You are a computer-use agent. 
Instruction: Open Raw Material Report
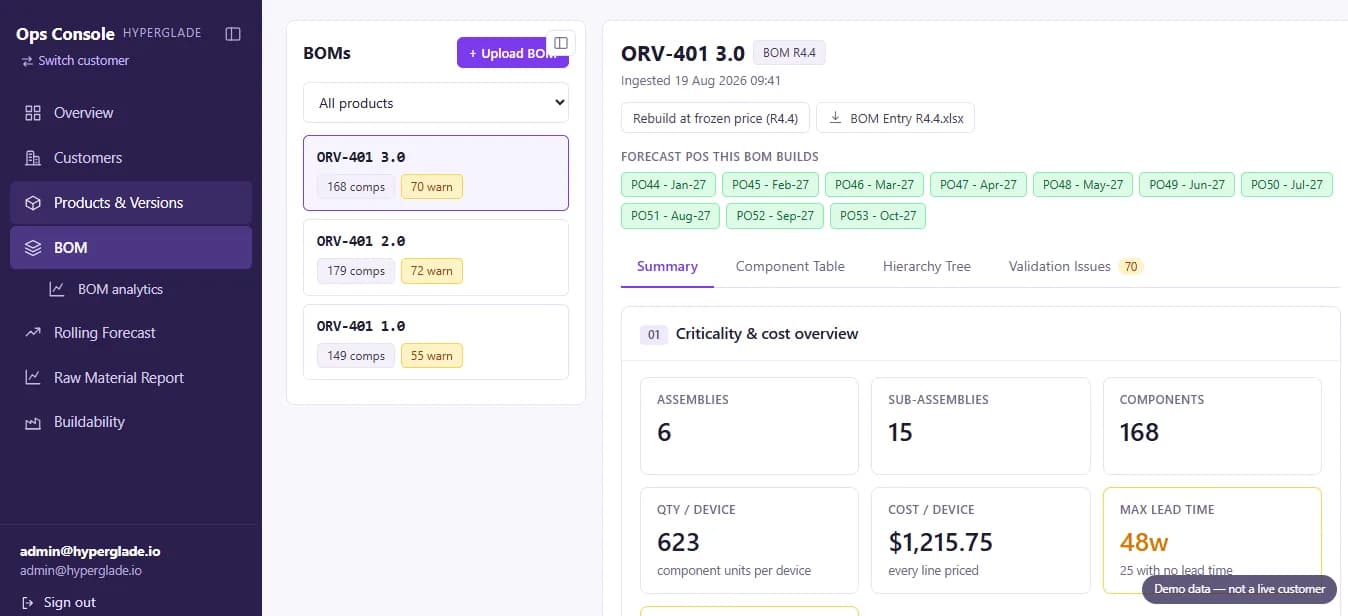click(131, 378)
